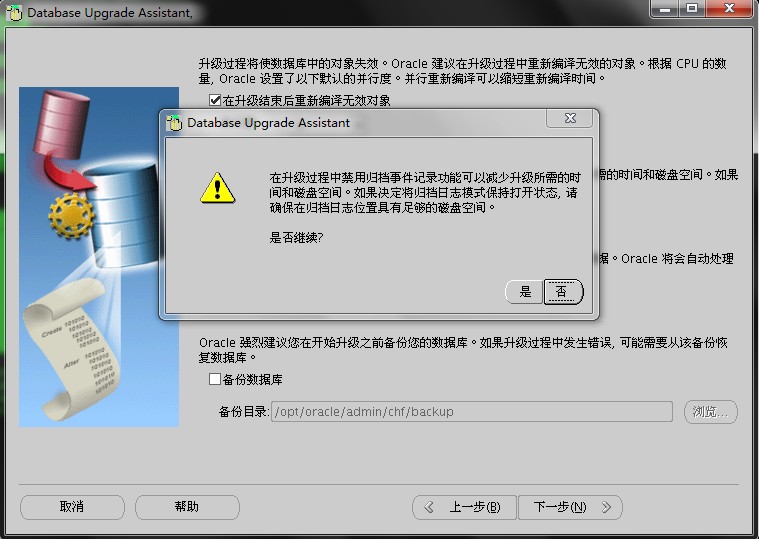Close the Database Upgrade Assistant warning dialog
Image resolution: width=759 pixels, height=539 pixels.
[570, 118]
